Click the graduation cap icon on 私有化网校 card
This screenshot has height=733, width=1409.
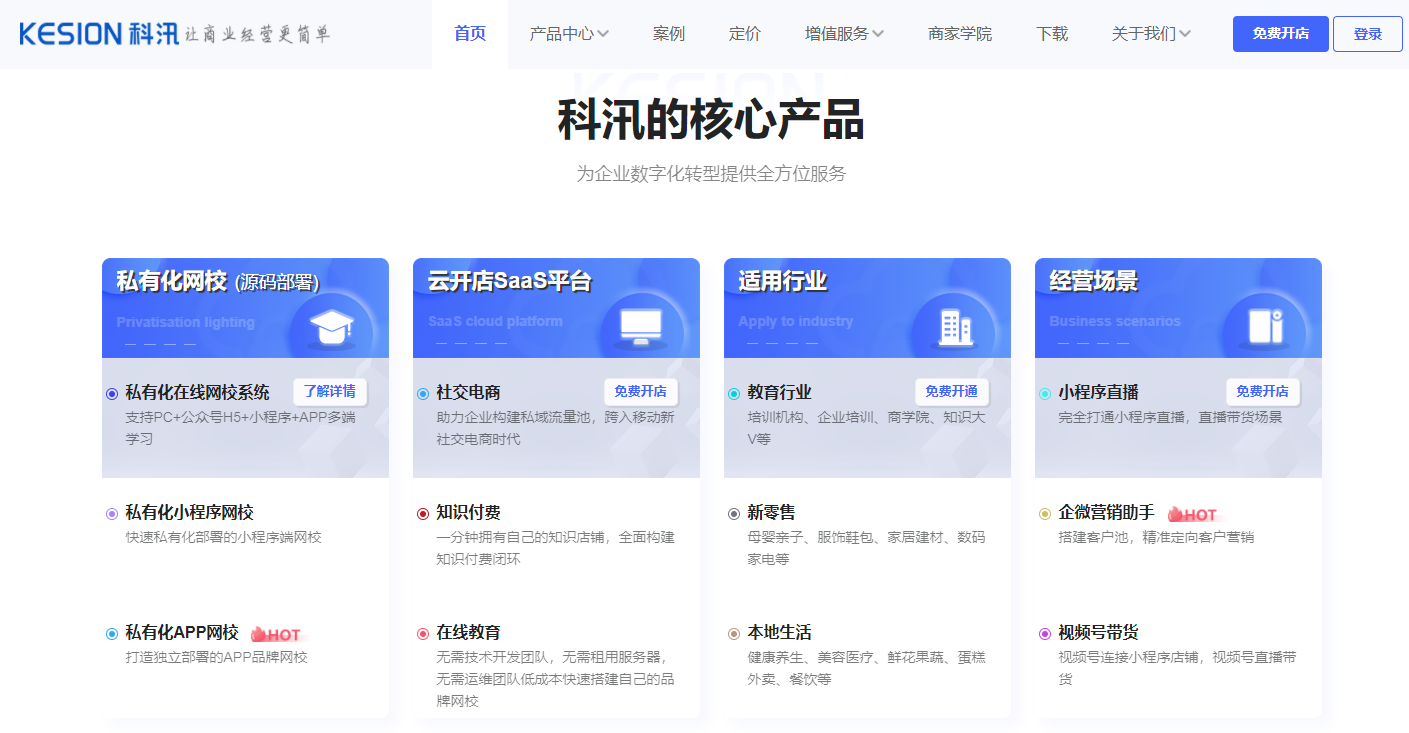click(x=331, y=327)
